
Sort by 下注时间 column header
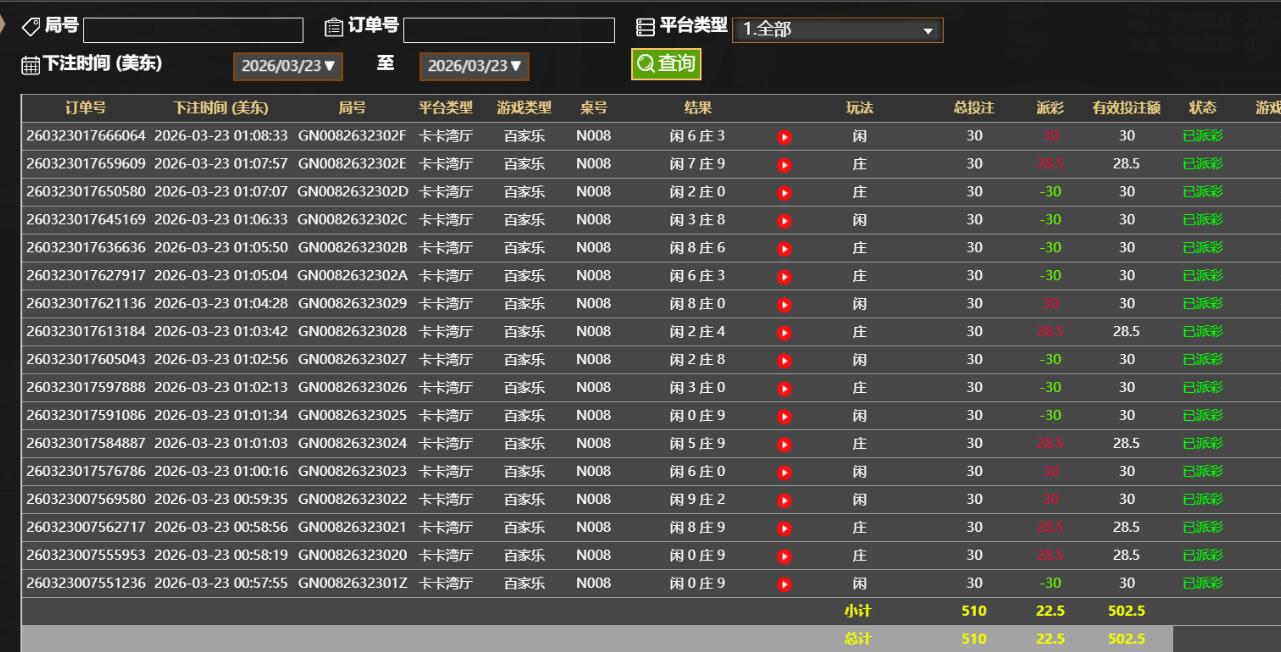pos(220,108)
